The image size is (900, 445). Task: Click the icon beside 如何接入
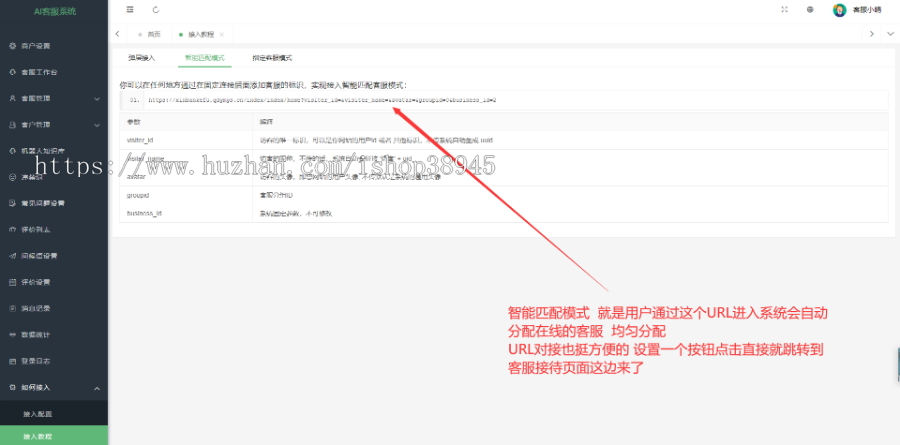click(13, 388)
